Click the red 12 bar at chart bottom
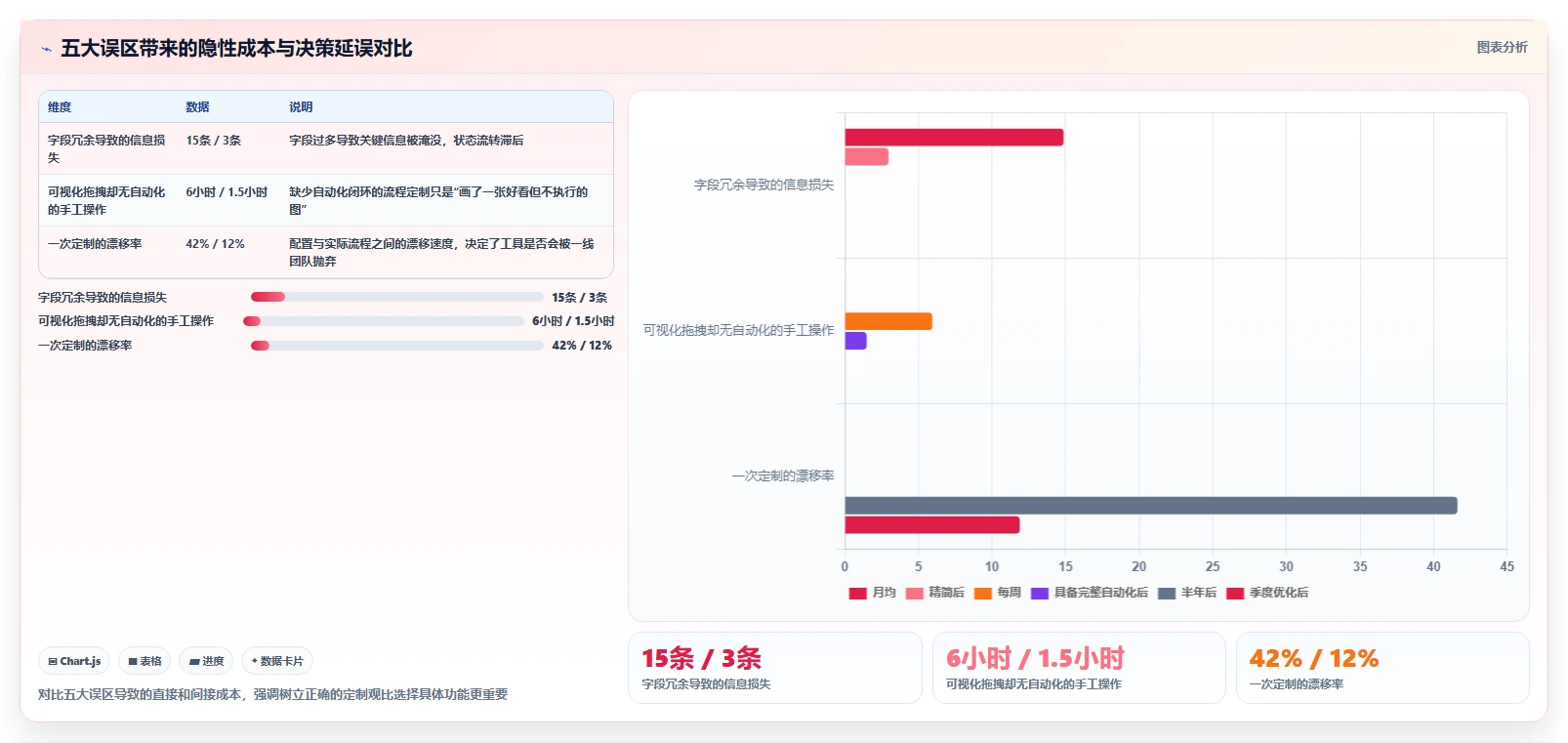 click(x=932, y=525)
